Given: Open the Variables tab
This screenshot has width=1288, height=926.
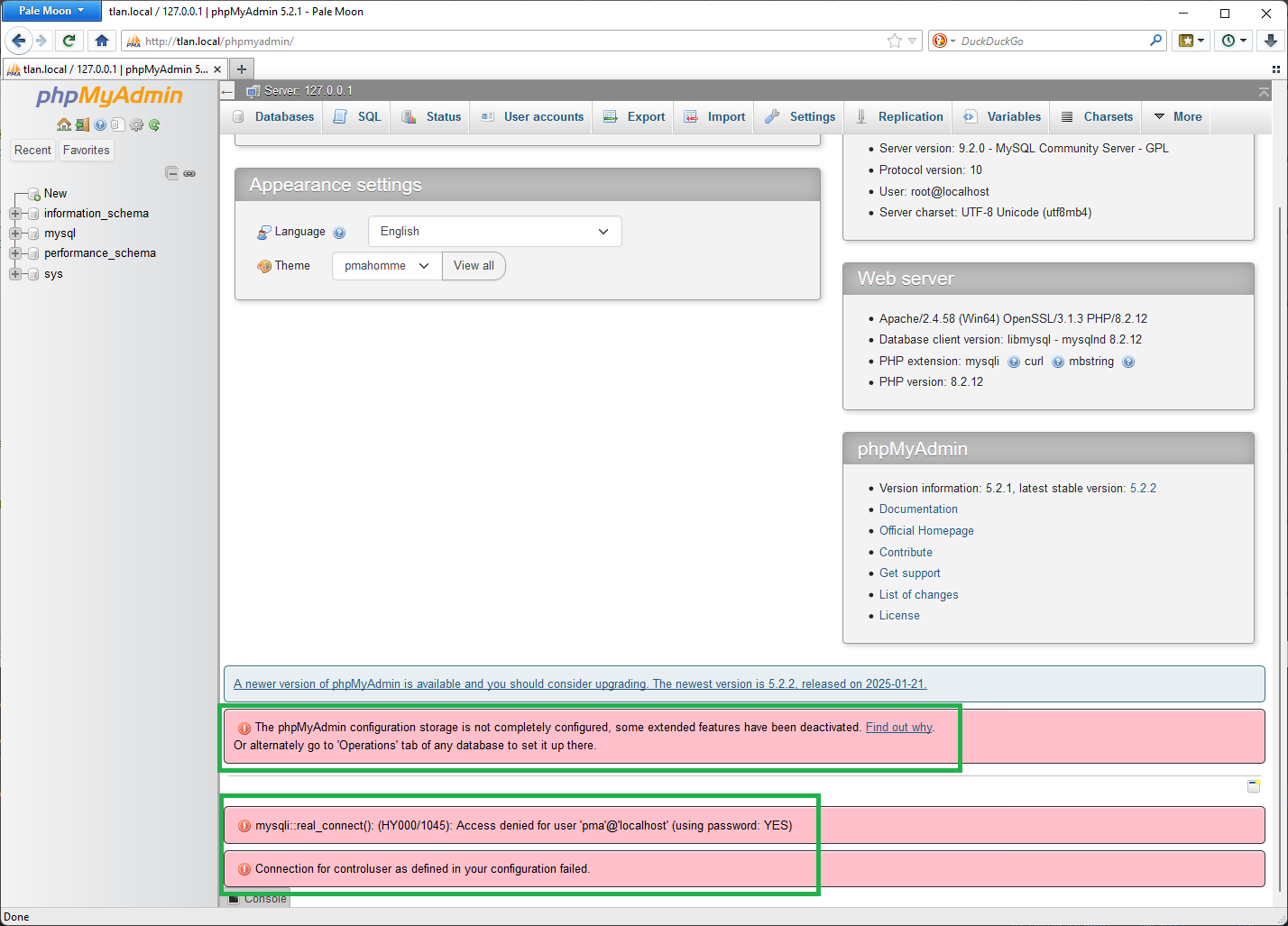Looking at the screenshot, I should pyautogui.click(x=1002, y=117).
